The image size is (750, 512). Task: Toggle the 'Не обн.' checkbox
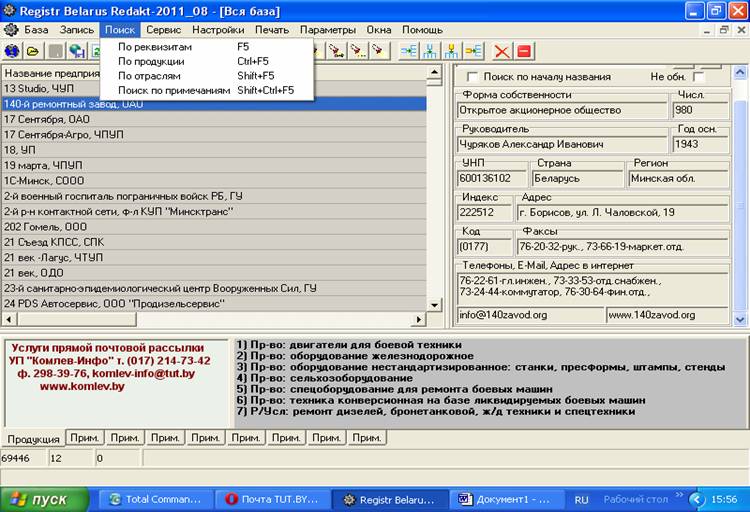699,77
